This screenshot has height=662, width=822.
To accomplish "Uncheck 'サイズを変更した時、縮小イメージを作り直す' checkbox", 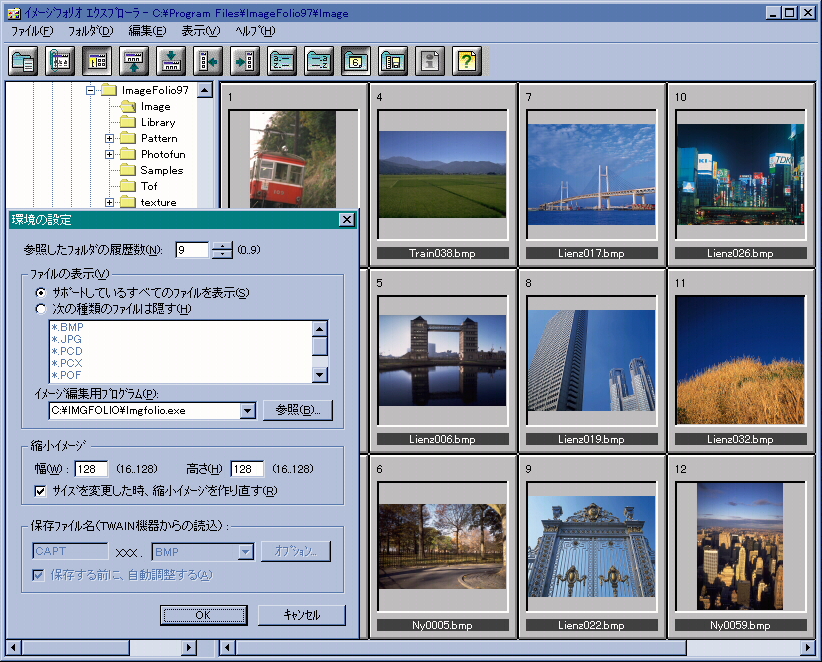I will pos(41,491).
